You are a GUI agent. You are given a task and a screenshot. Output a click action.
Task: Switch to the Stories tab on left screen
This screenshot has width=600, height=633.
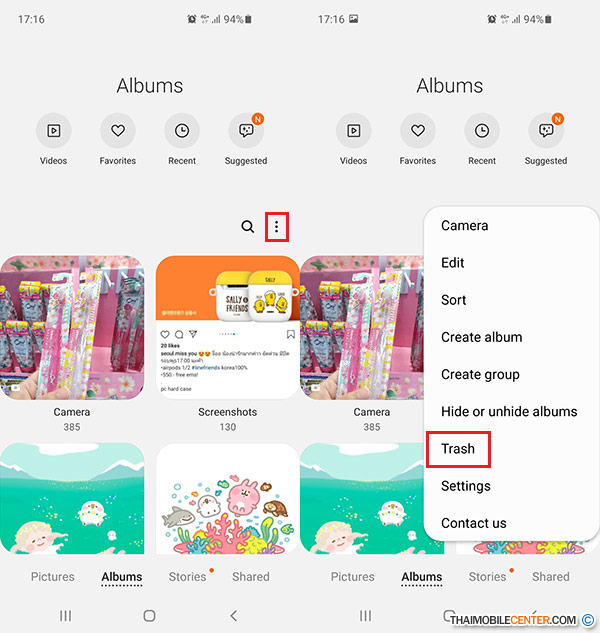(188, 576)
